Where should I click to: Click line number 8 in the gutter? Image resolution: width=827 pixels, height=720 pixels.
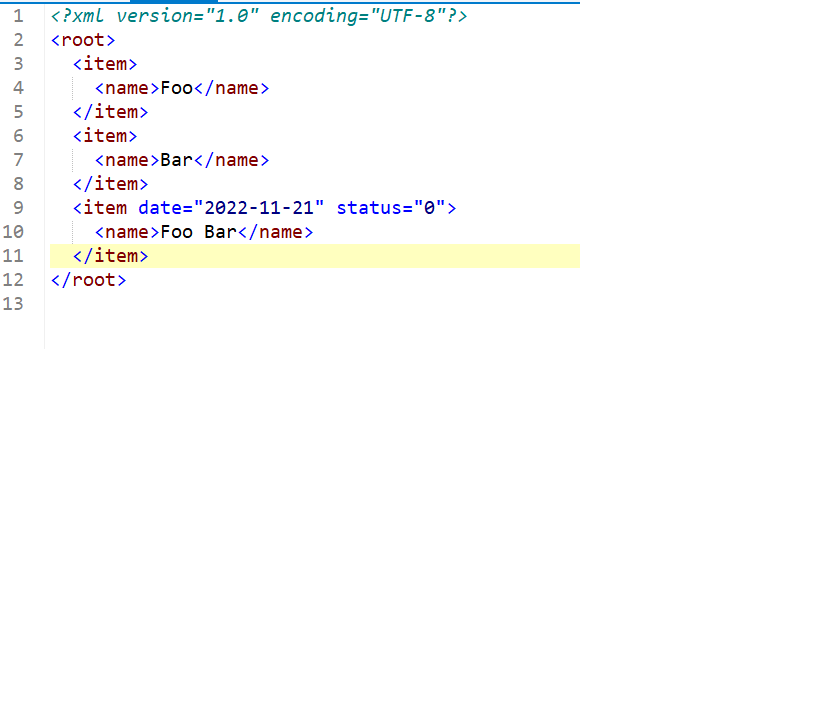(x=18, y=184)
